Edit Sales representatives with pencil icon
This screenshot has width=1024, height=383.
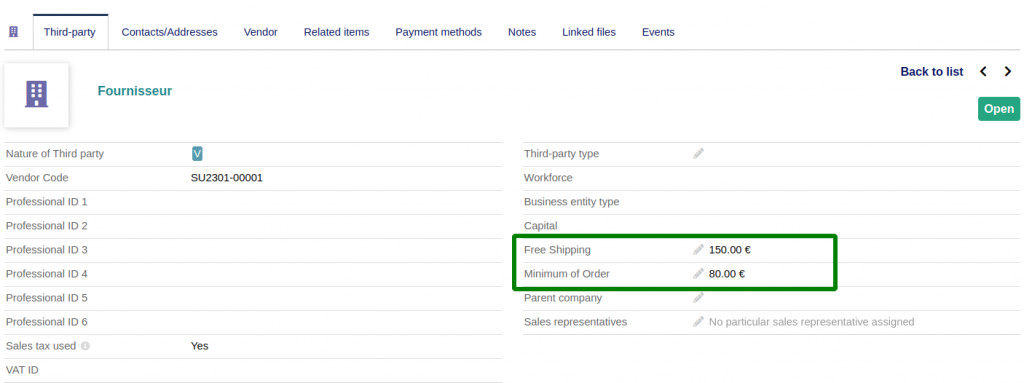tap(698, 322)
